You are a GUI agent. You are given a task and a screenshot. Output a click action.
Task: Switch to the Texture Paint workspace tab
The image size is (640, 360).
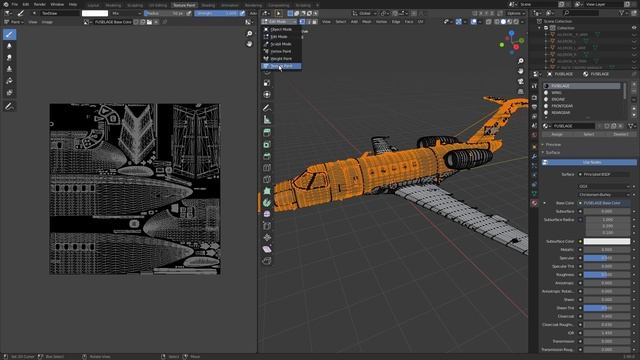tap(184, 5)
